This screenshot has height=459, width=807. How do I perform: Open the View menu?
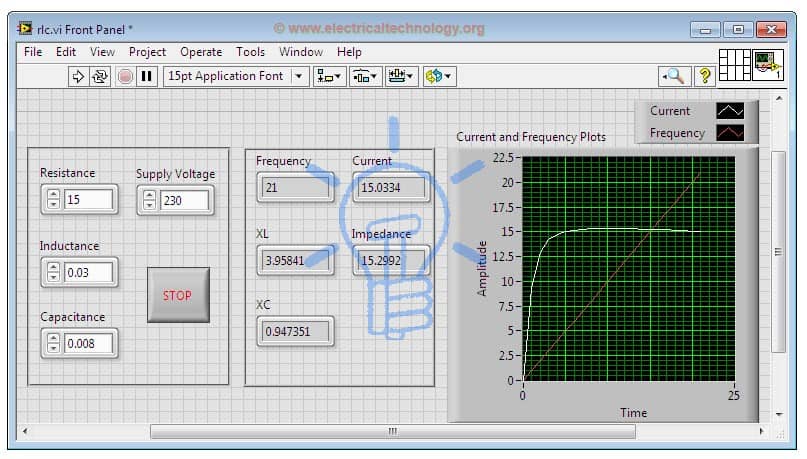(102, 52)
